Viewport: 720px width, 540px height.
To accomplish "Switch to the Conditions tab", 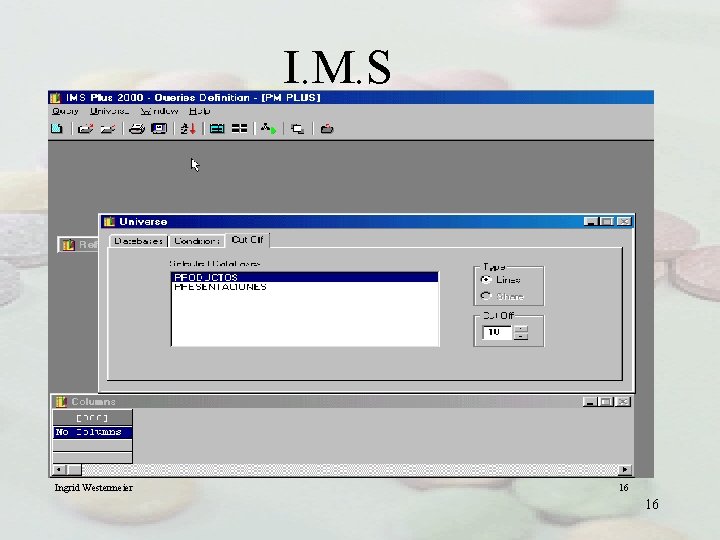I will 197,241.
